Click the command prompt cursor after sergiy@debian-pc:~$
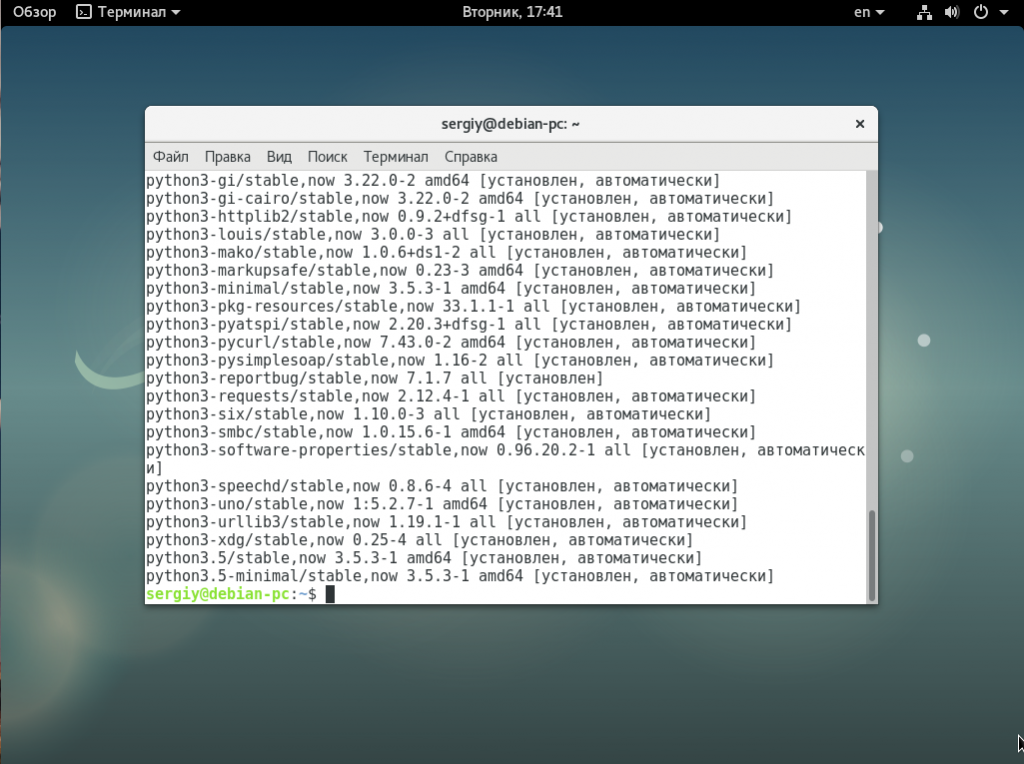 click(x=330, y=595)
